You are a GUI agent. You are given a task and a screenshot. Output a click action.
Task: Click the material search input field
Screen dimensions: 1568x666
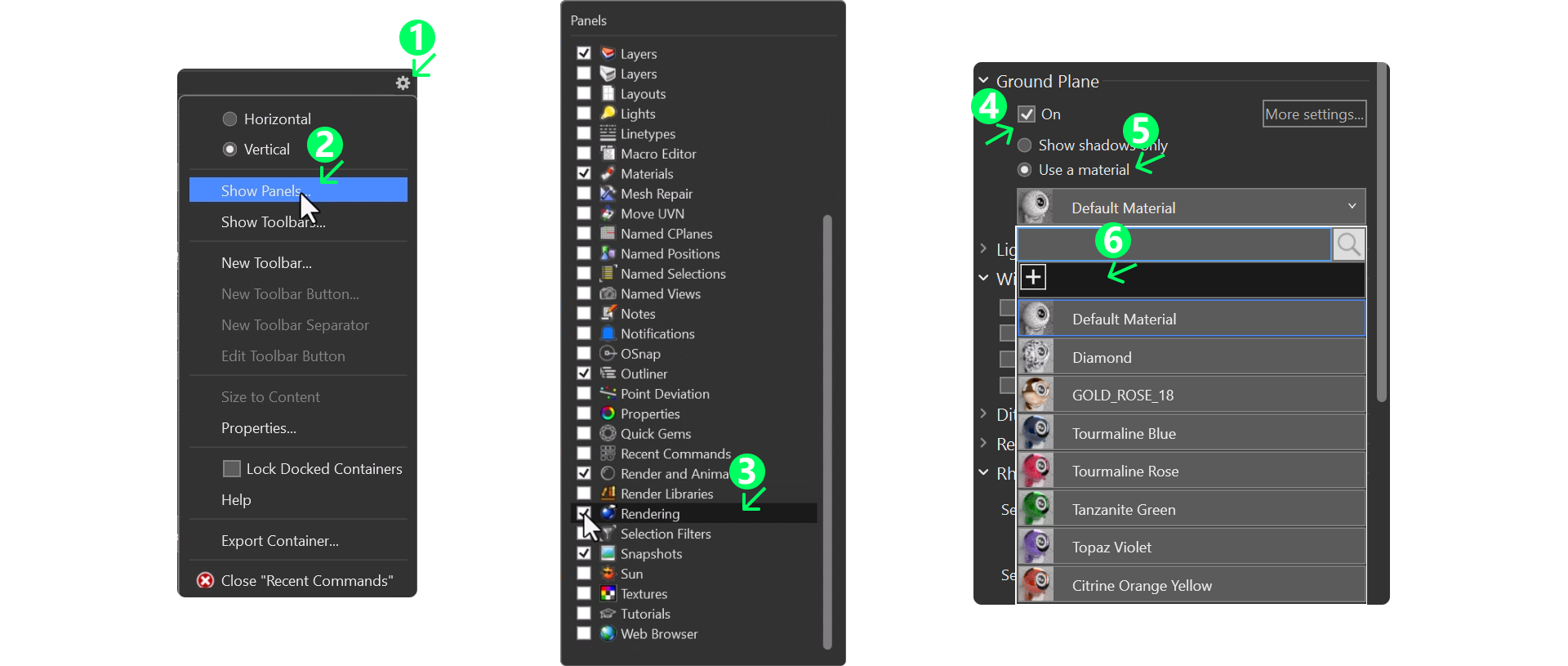(x=1174, y=244)
